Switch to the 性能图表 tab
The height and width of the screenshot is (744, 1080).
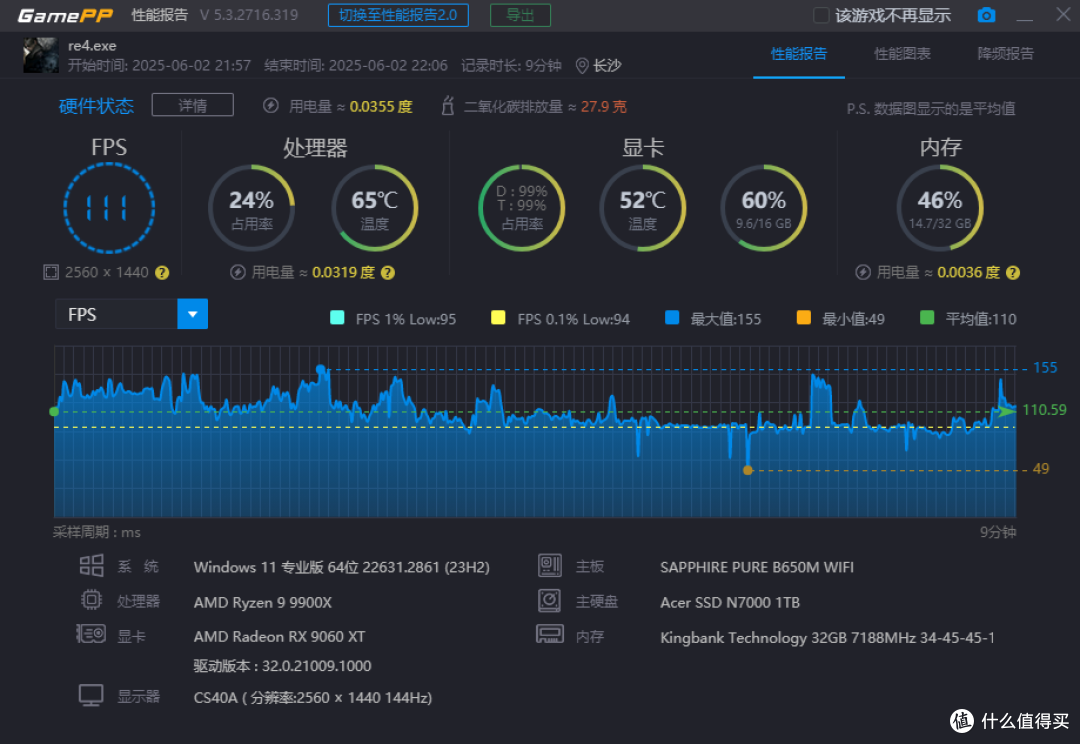coord(902,54)
